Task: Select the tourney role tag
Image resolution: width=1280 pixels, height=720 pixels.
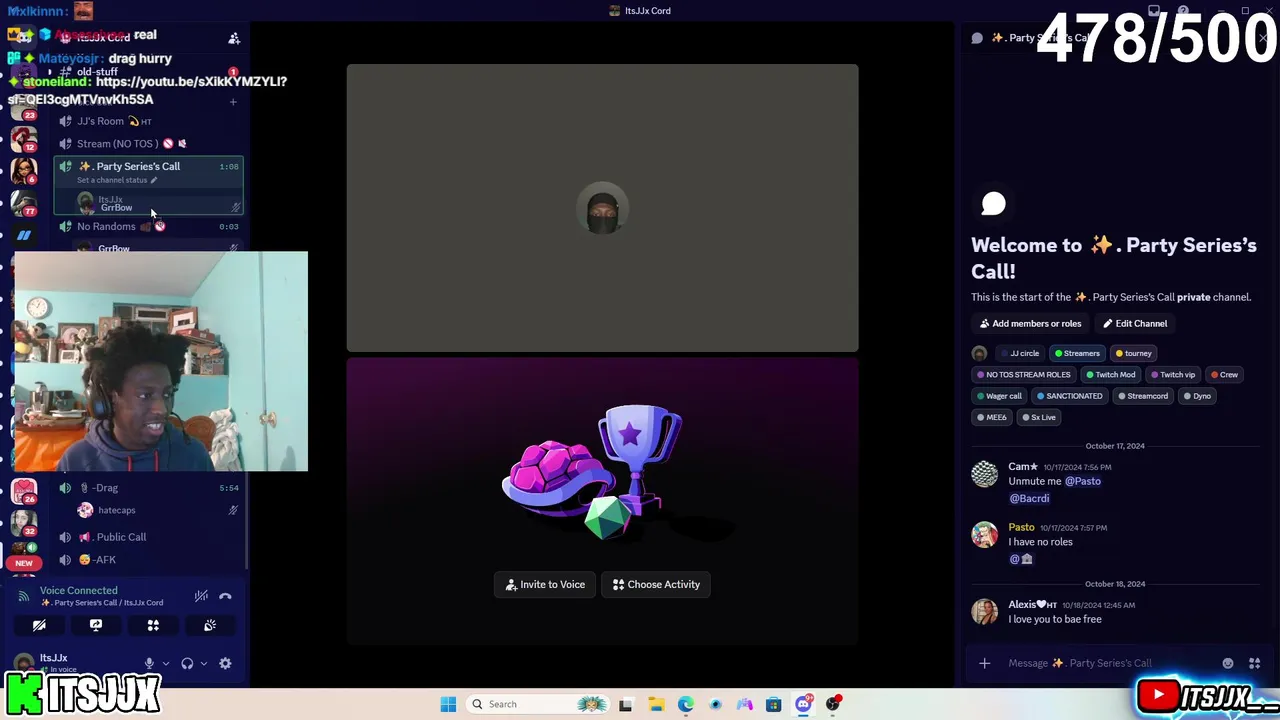Action: (x=1133, y=353)
